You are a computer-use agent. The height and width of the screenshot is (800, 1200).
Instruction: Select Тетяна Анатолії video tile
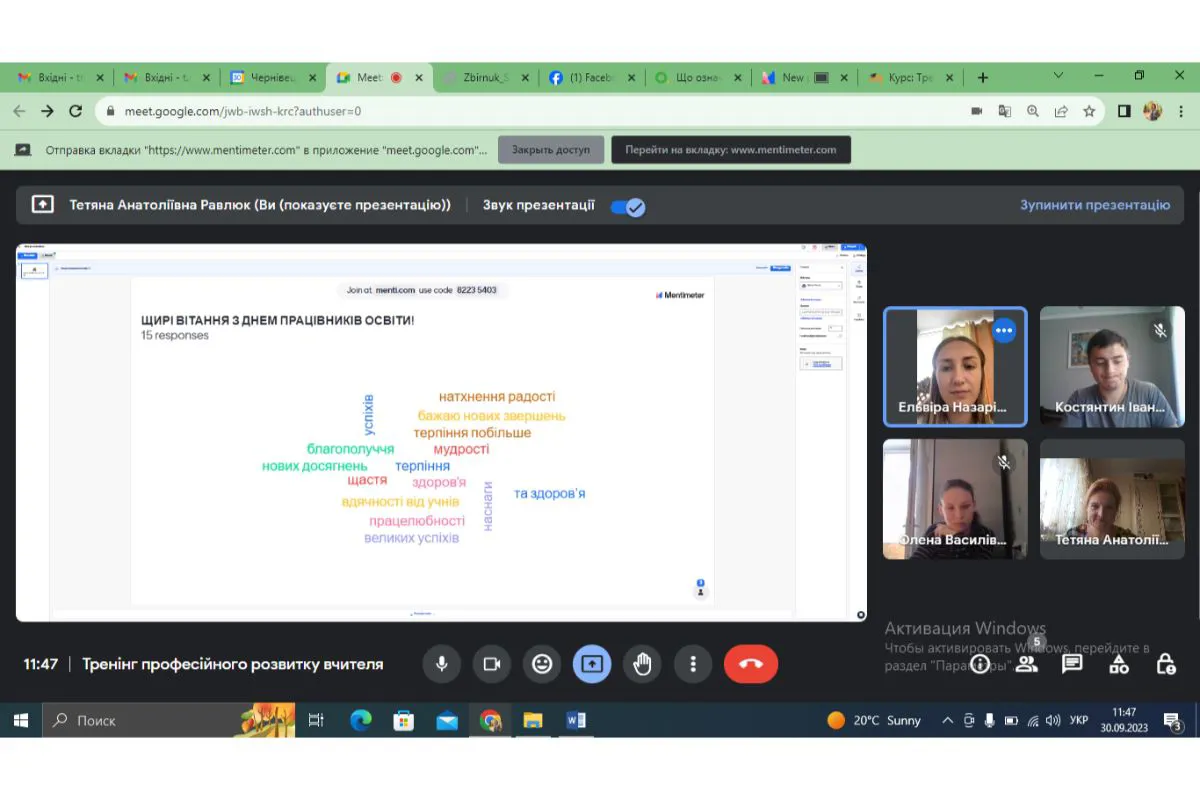[1112, 499]
